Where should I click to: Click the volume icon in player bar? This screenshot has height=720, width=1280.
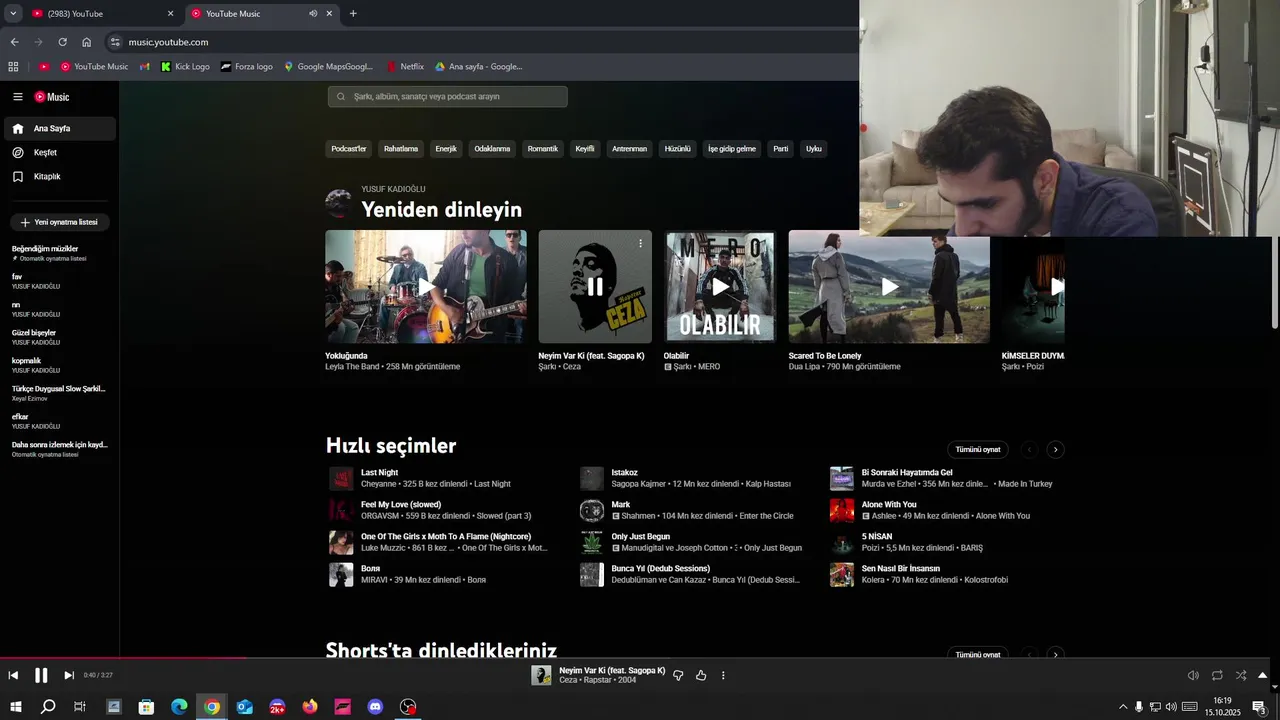[x=1193, y=675]
